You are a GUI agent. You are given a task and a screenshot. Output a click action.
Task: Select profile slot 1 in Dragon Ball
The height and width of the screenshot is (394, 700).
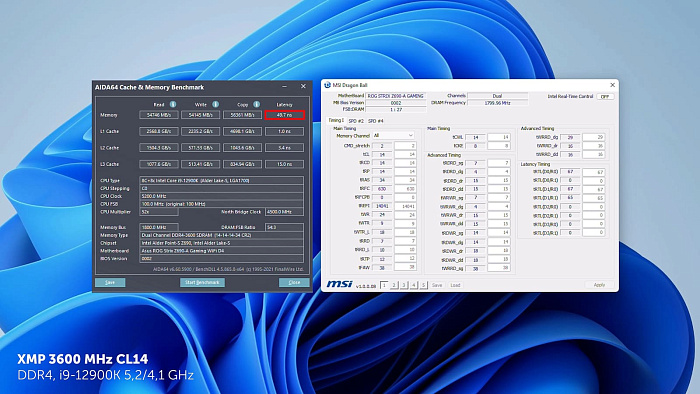pos(384,285)
